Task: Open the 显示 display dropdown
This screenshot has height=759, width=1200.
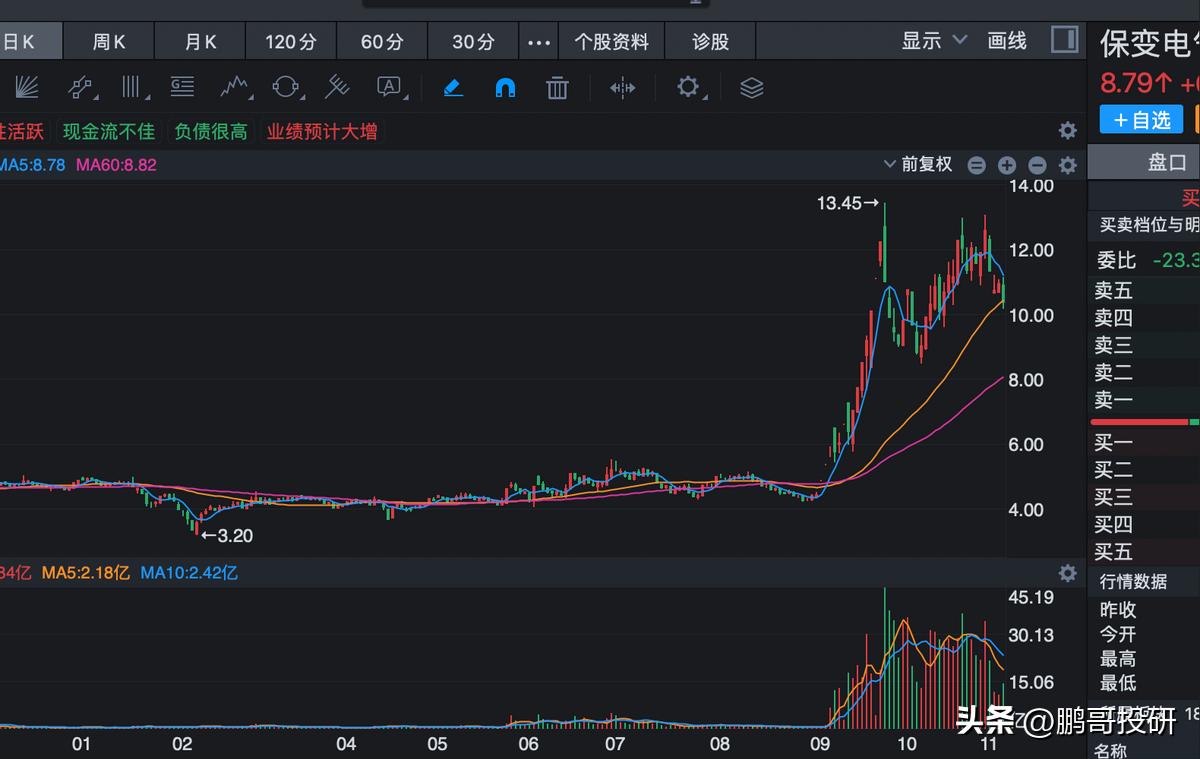Action: (x=934, y=41)
